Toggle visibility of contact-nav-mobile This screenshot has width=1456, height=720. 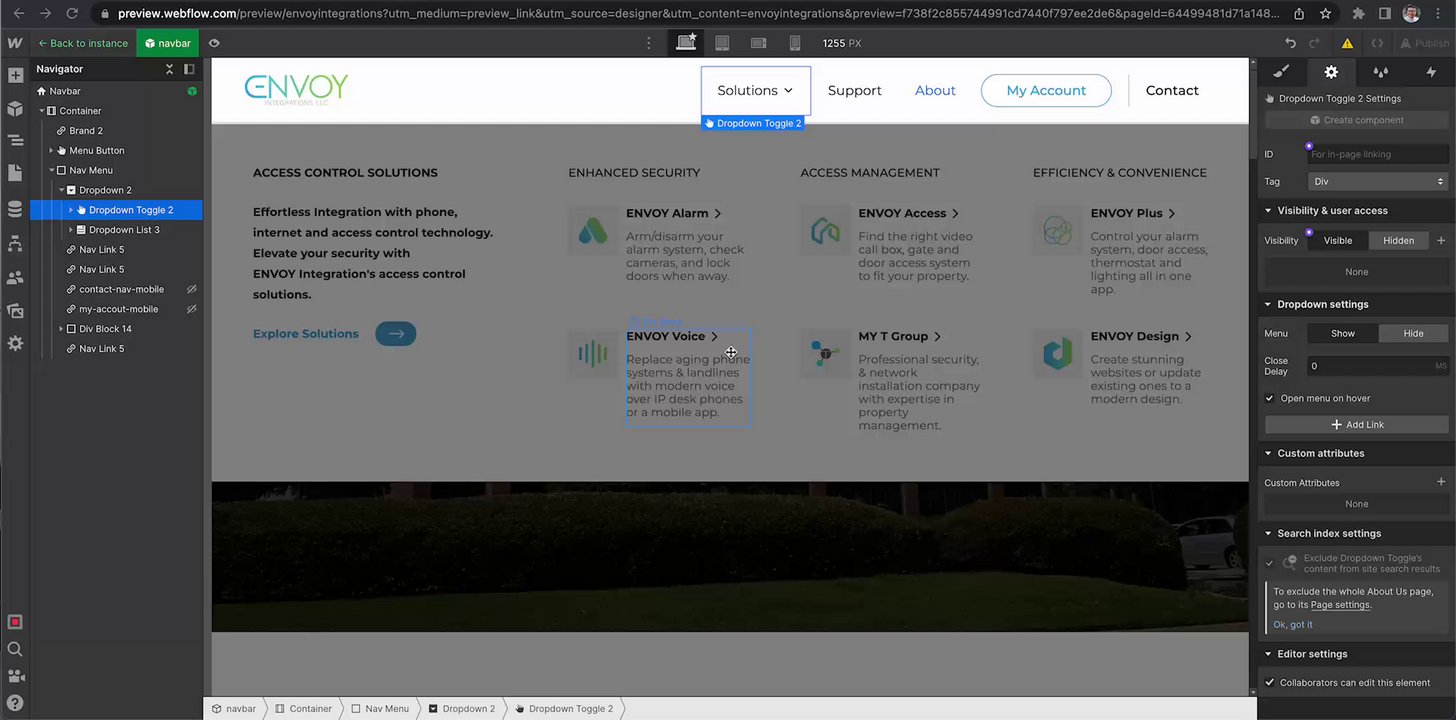[x=191, y=289]
